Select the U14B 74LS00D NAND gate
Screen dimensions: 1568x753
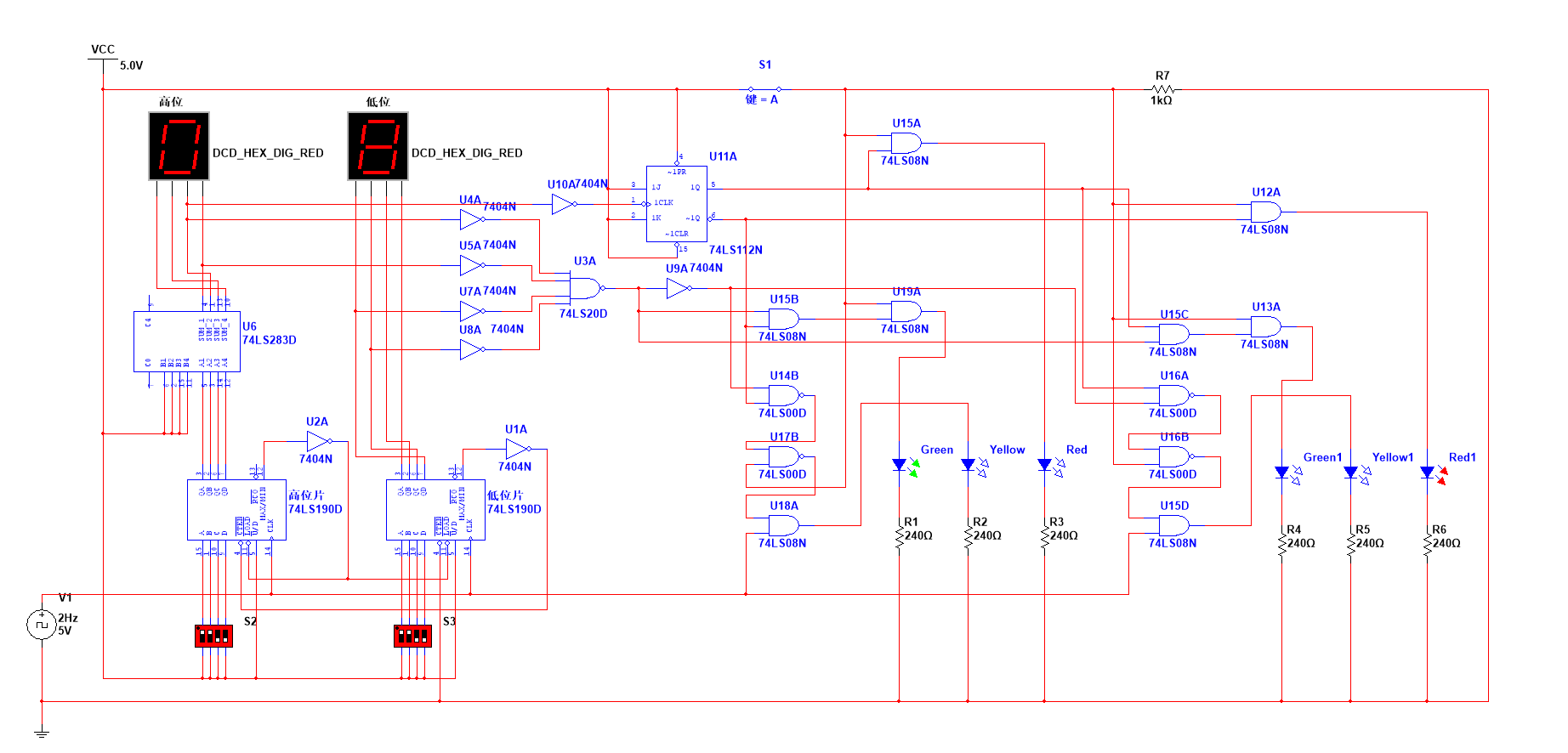[785, 395]
